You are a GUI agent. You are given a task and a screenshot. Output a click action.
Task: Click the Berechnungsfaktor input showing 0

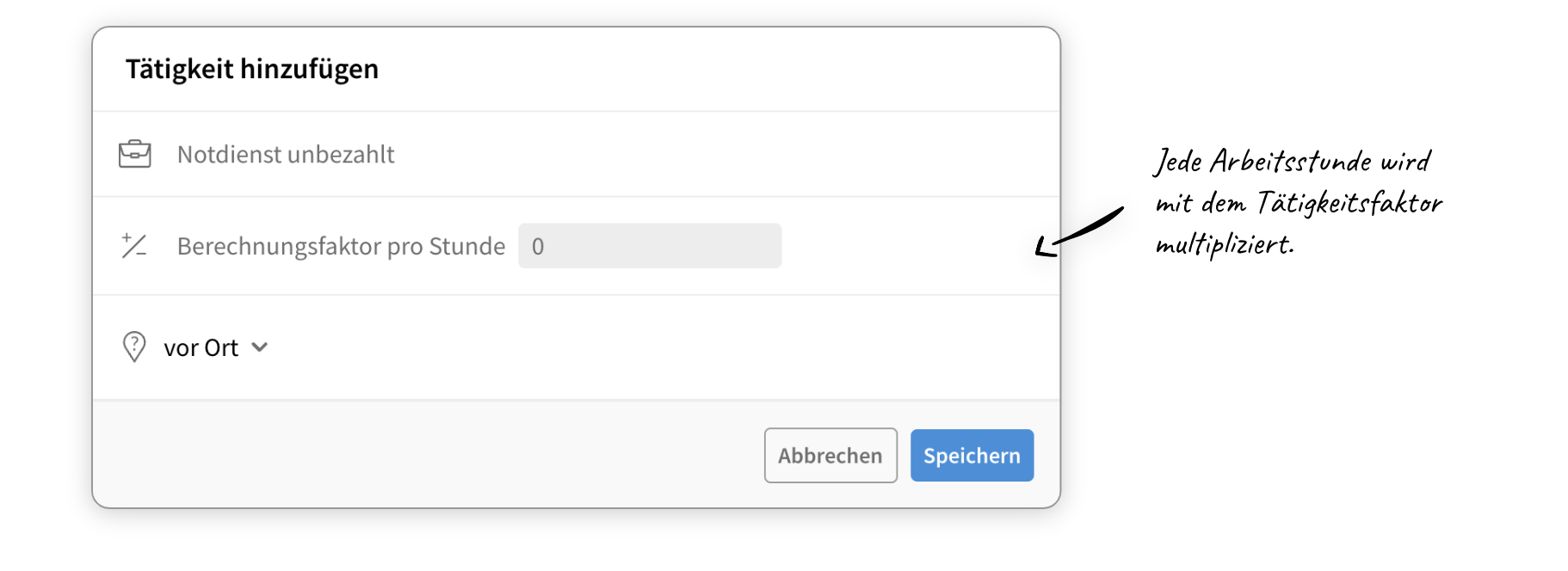tap(649, 246)
